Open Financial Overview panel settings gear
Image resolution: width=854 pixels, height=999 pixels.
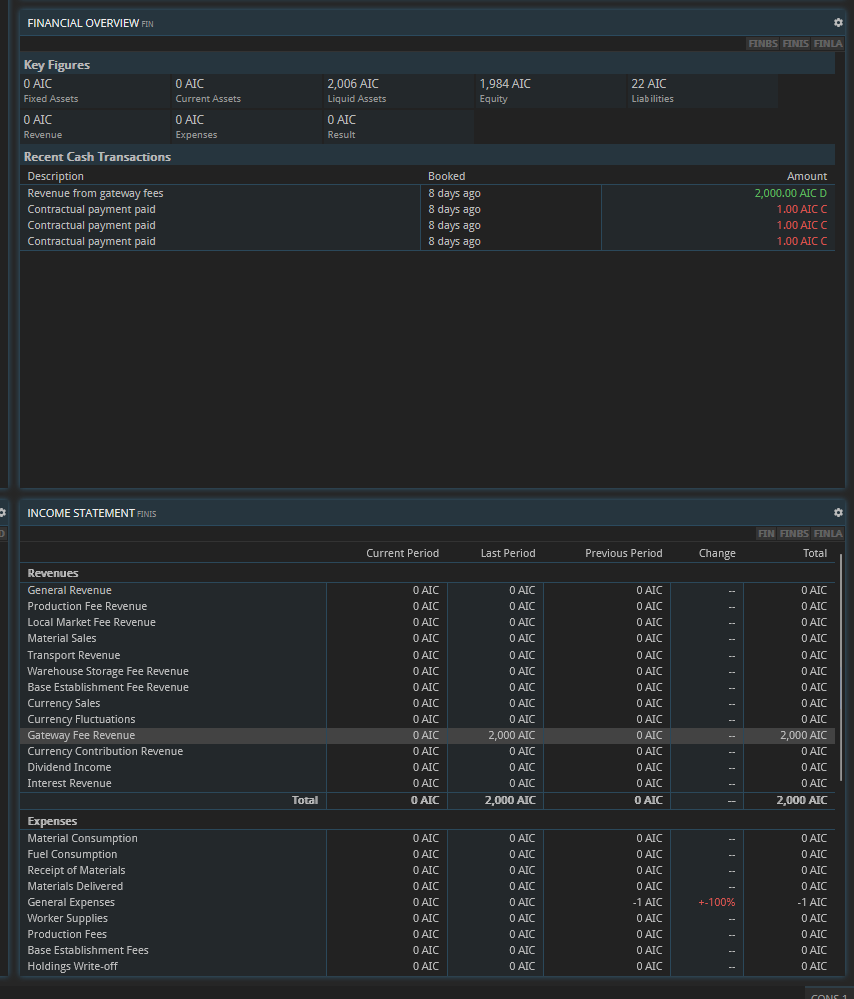click(x=838, y=22)
